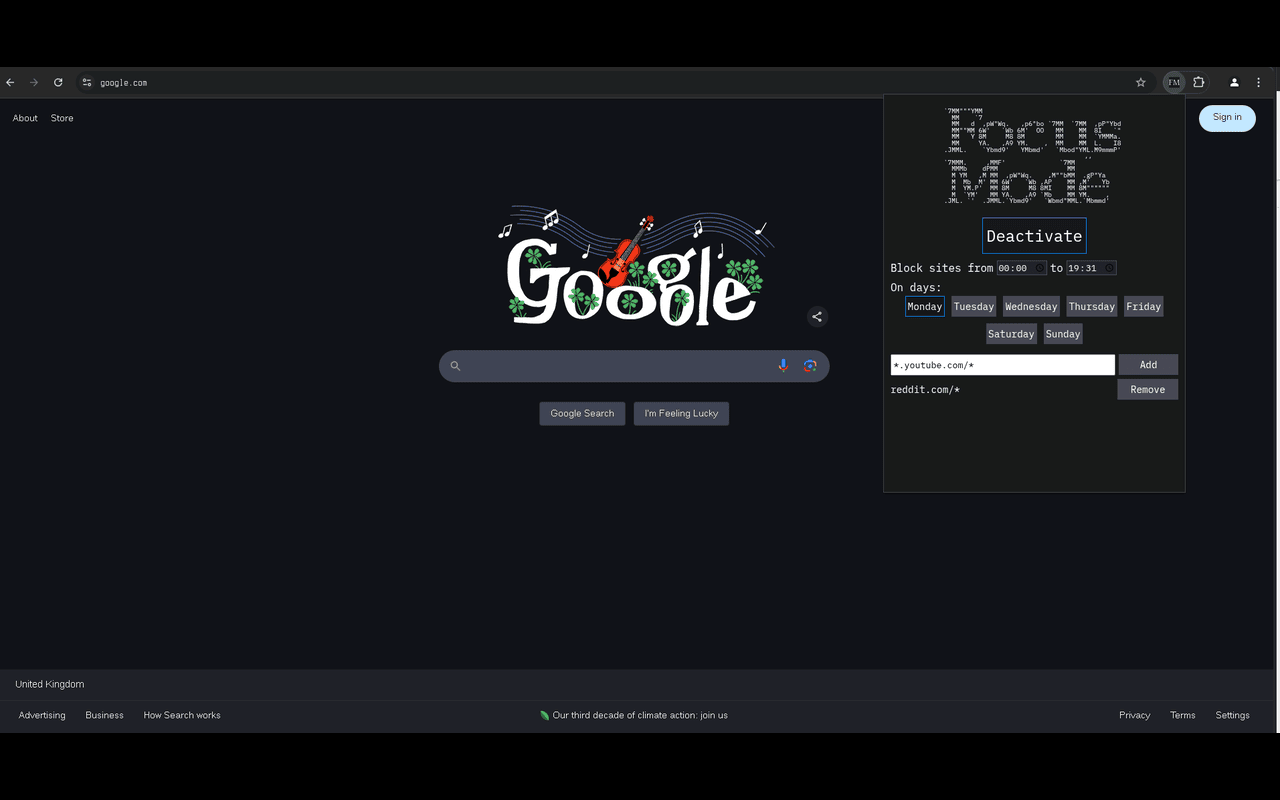
Task: Toggle Thursday as a blocking day
Action: pyautogui.click(x=1091, y=307)
